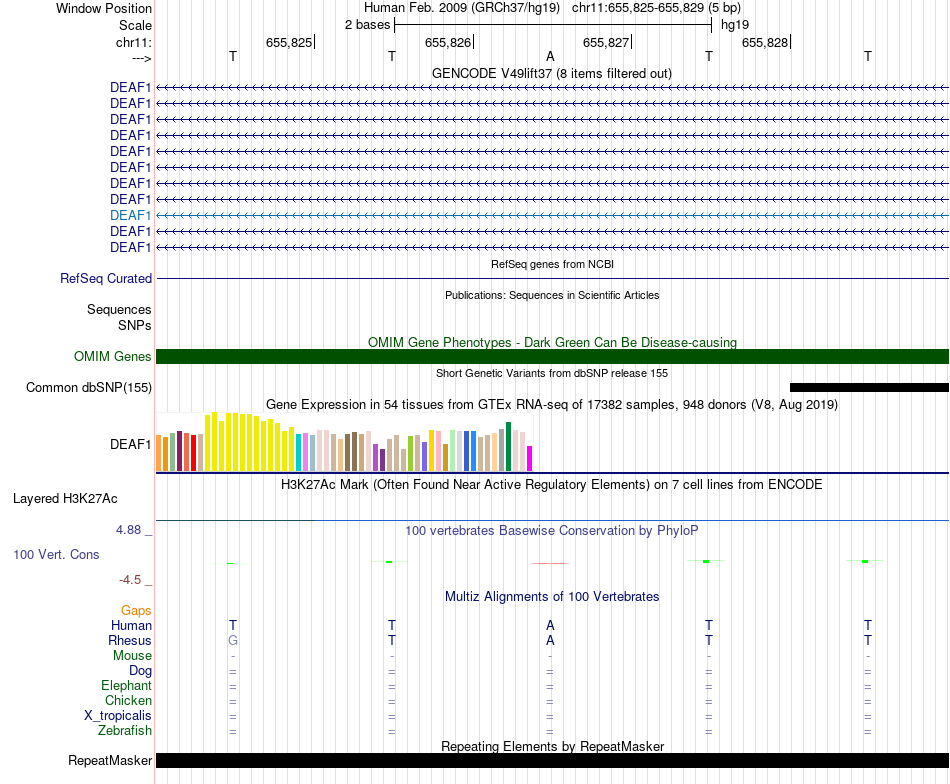950x784 pixels.
Task: Click the Human alignment row label
Action: [131, 625]
